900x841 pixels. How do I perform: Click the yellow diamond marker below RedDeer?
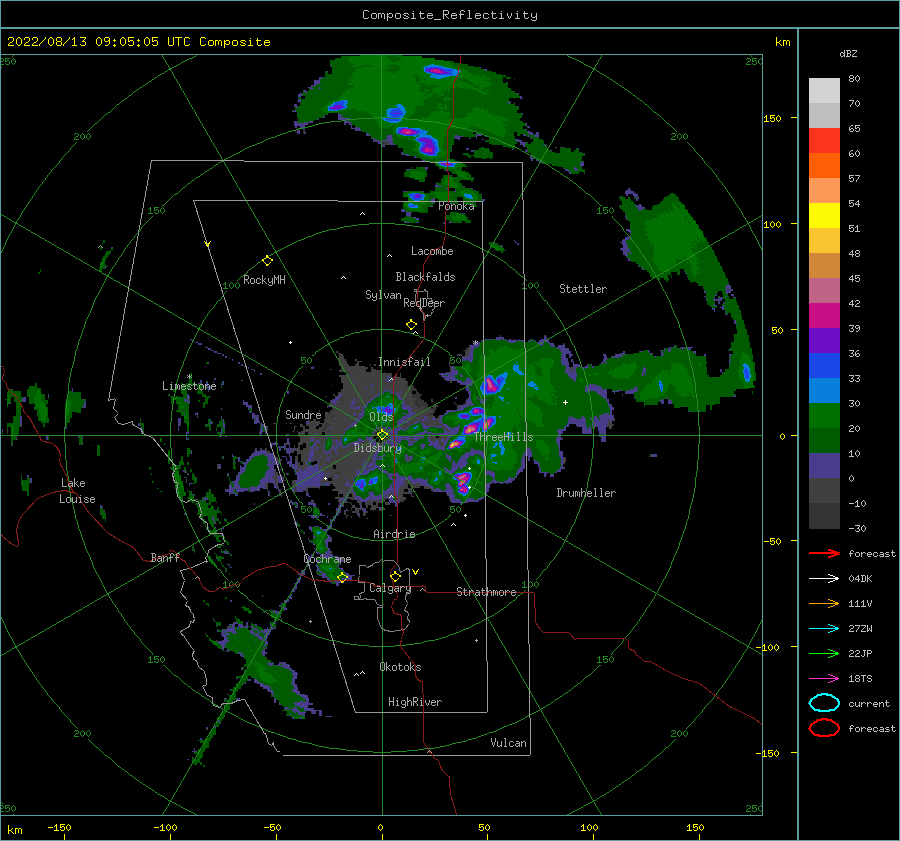click(411, 324)
